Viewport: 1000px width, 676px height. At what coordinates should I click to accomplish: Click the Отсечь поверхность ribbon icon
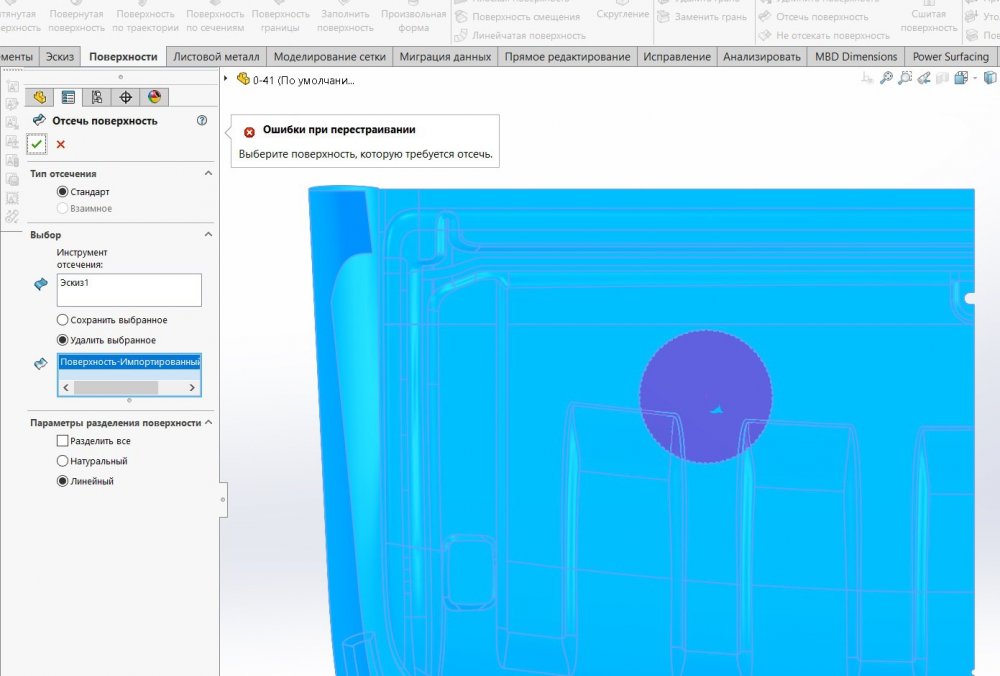765,17
